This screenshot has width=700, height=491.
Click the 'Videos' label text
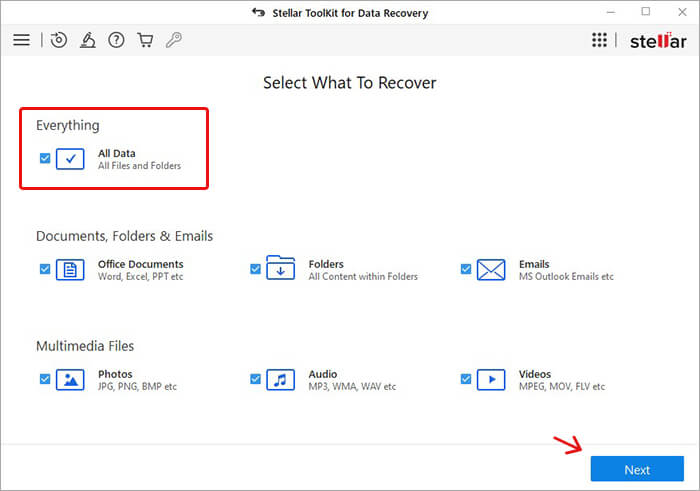(535, 374)
